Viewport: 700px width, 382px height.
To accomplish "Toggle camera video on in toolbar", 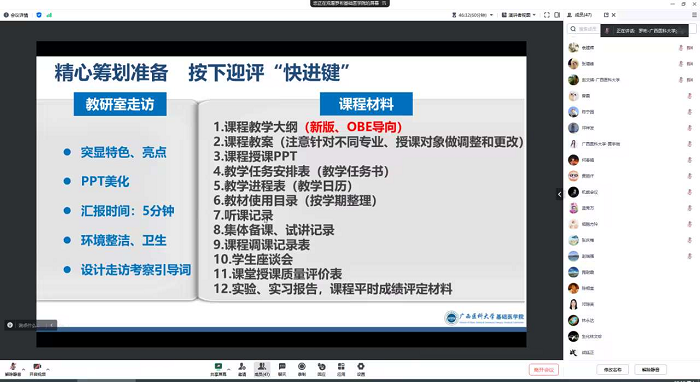I will pyautogui.click(x=38, y=369).
